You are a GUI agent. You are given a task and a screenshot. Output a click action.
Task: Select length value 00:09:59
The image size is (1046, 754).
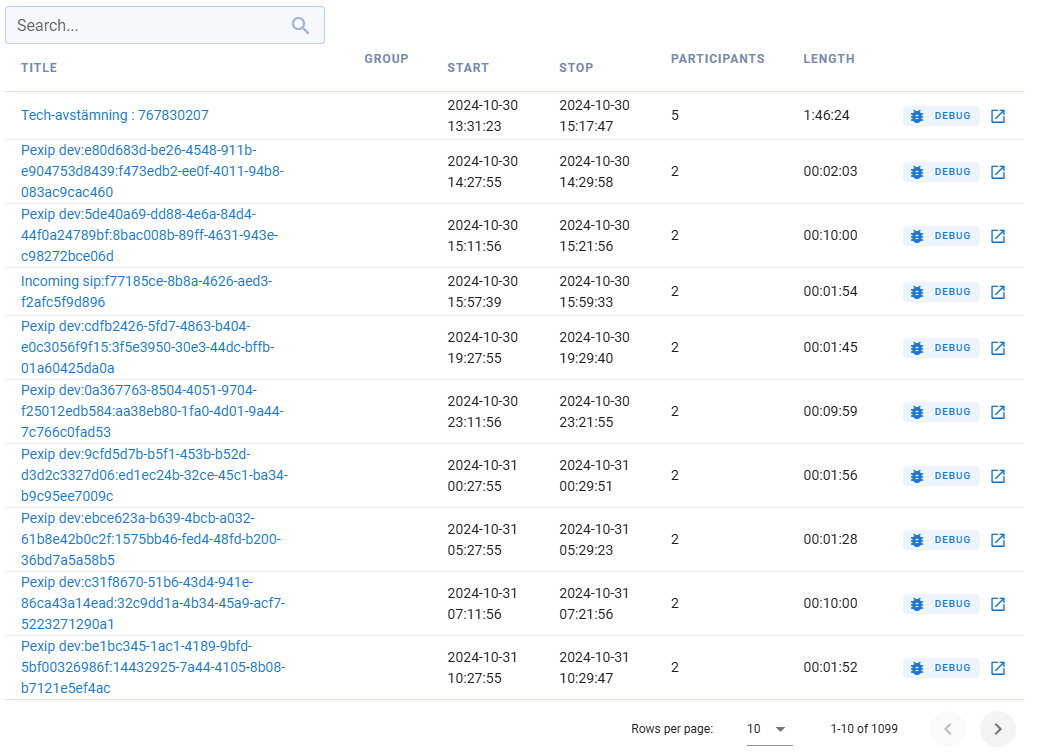pyautogui.click(x=831, y=412)
